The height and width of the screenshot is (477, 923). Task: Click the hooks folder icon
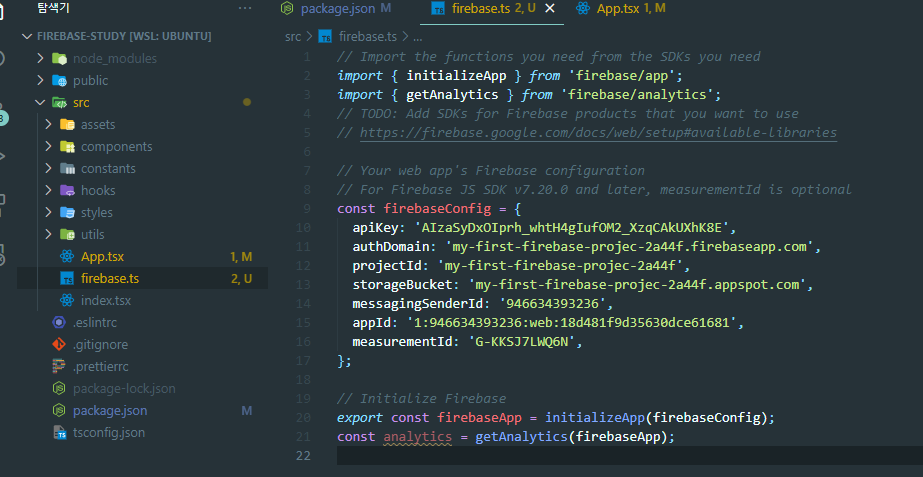pyautogui.click(x=67, y=190)
